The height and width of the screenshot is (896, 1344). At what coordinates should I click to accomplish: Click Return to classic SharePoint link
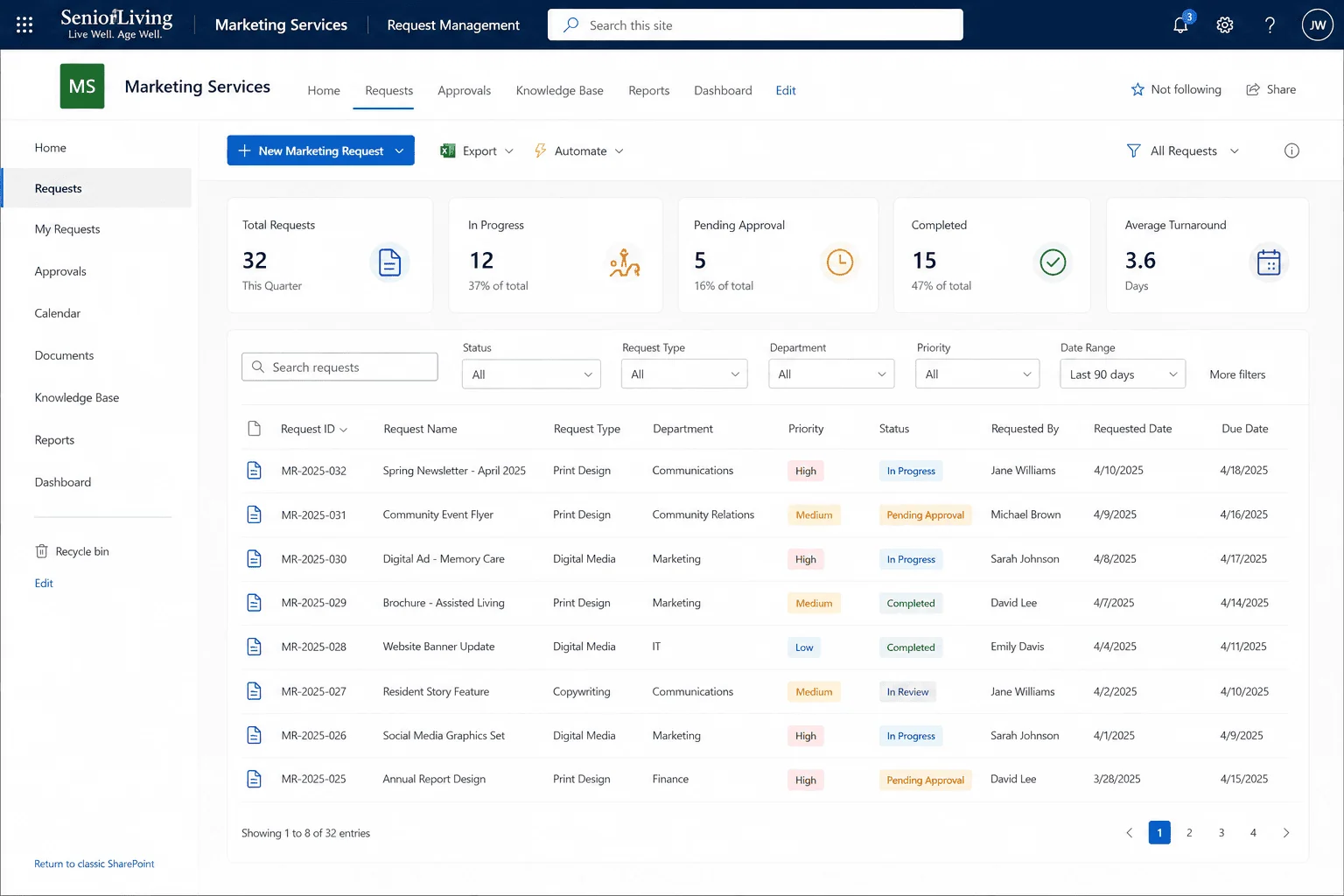(x=94, y=864)
